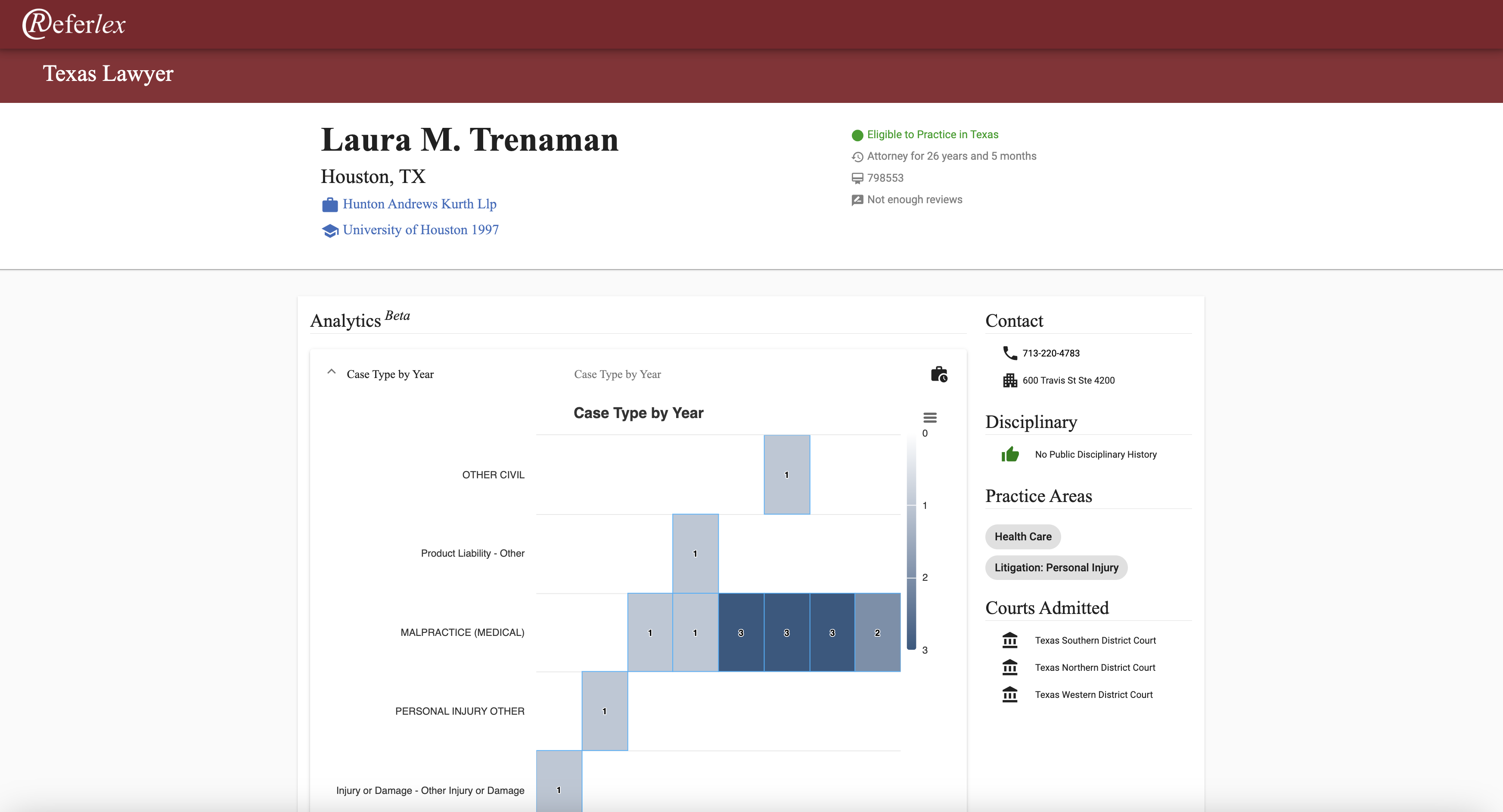Click courthouse icon for Texas Western District Court
The height and width of the screenshot is (812, 1503).
(1010, 694)
